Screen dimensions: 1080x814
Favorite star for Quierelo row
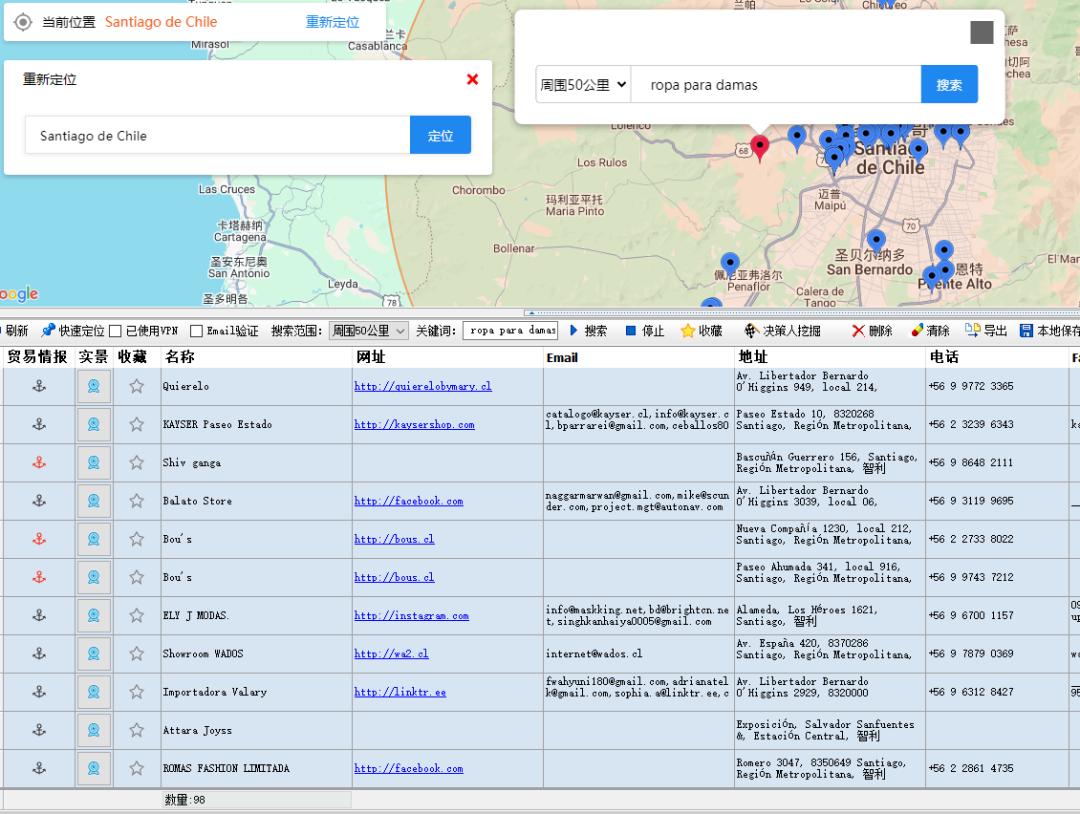coord(136,386)
